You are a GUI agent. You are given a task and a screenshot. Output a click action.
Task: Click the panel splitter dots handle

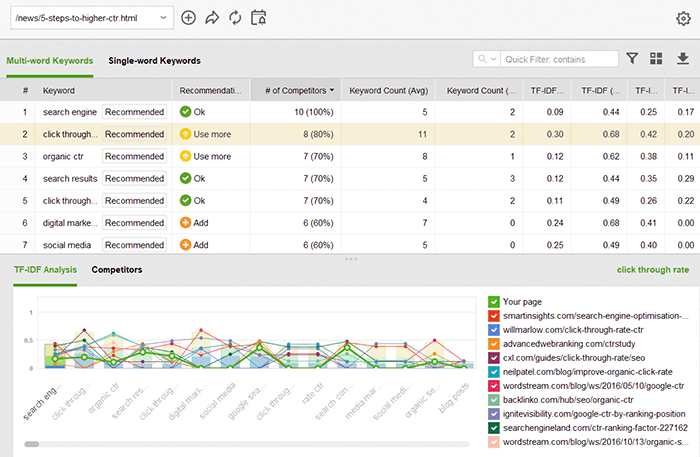[x=350, y=259]
